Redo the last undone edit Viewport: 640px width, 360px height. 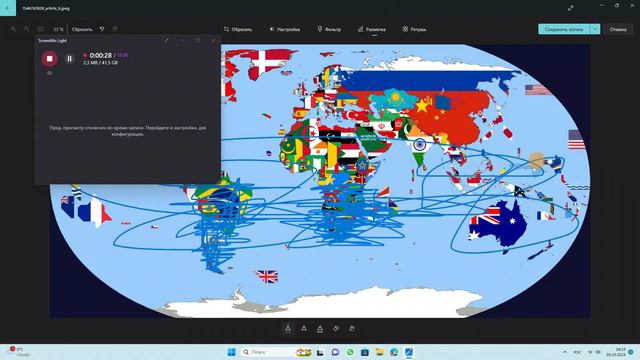[x=115, y=29]
